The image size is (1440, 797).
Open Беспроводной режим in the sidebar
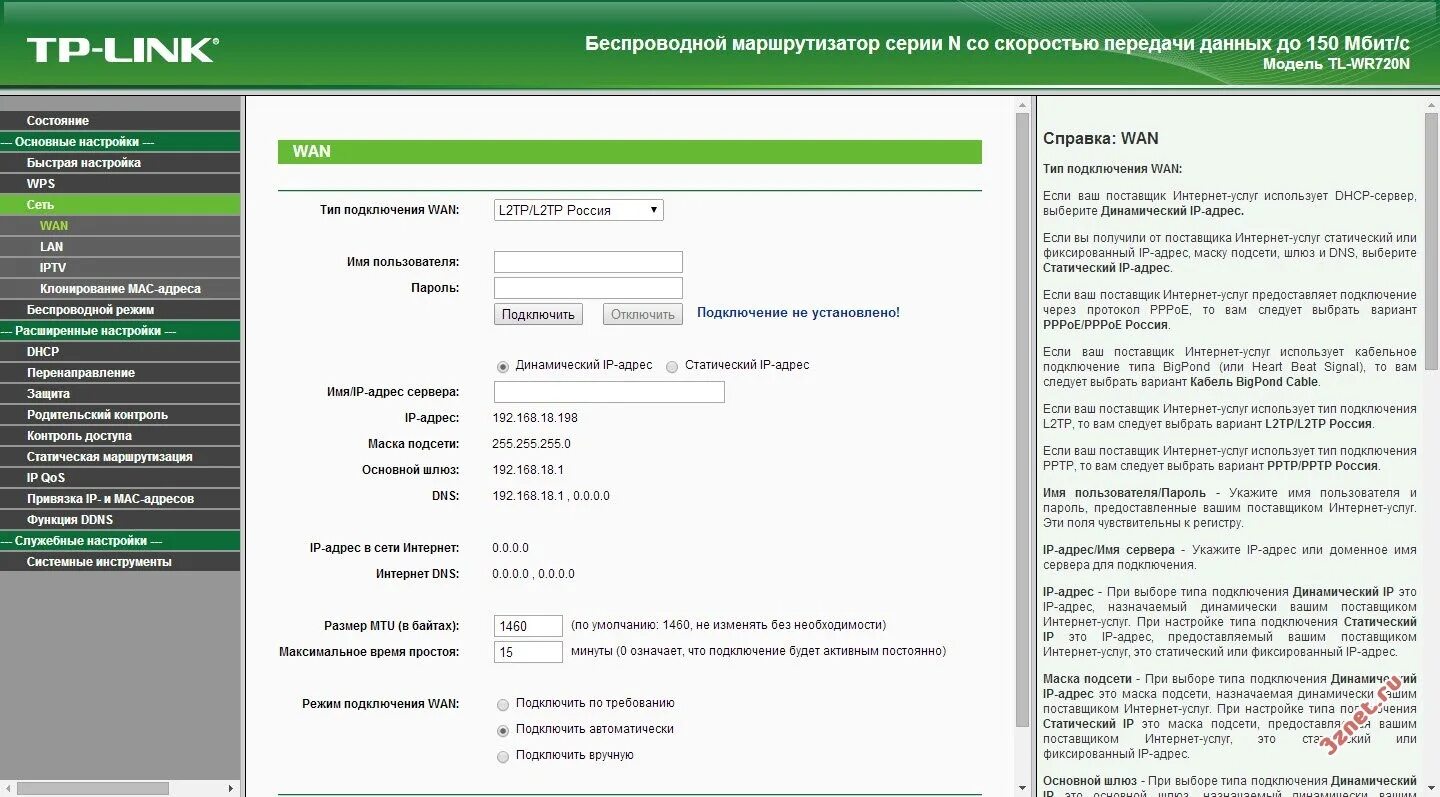pyautogui.click(x=120, y=309)
